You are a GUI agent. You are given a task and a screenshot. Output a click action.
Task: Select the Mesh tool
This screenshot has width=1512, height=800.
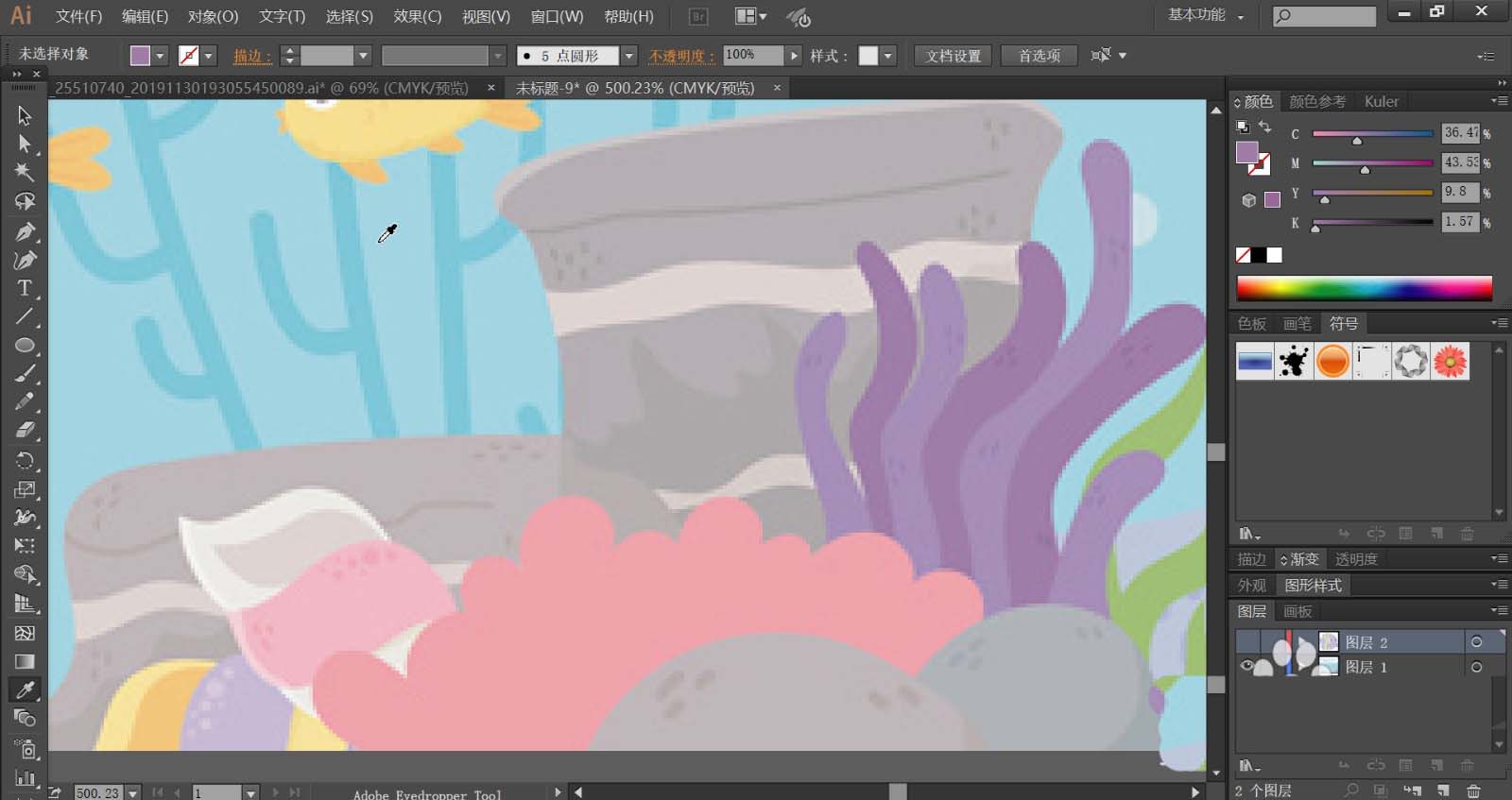(x=25, y=633)
